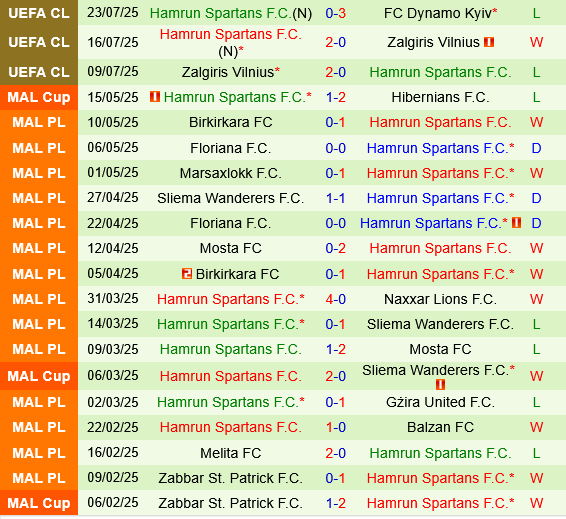
Task: Click Melita FC team name
Action: [x=231, y=453]
